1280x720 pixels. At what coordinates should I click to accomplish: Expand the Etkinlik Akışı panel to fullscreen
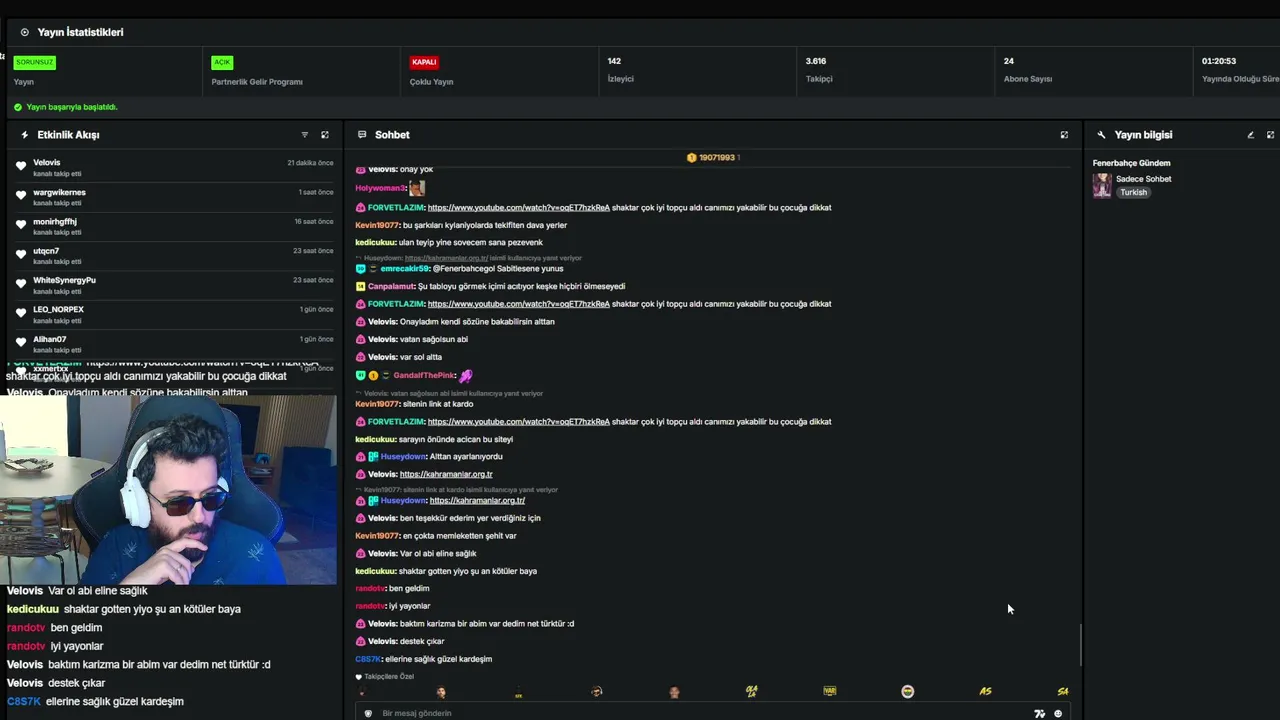[324, 135]
